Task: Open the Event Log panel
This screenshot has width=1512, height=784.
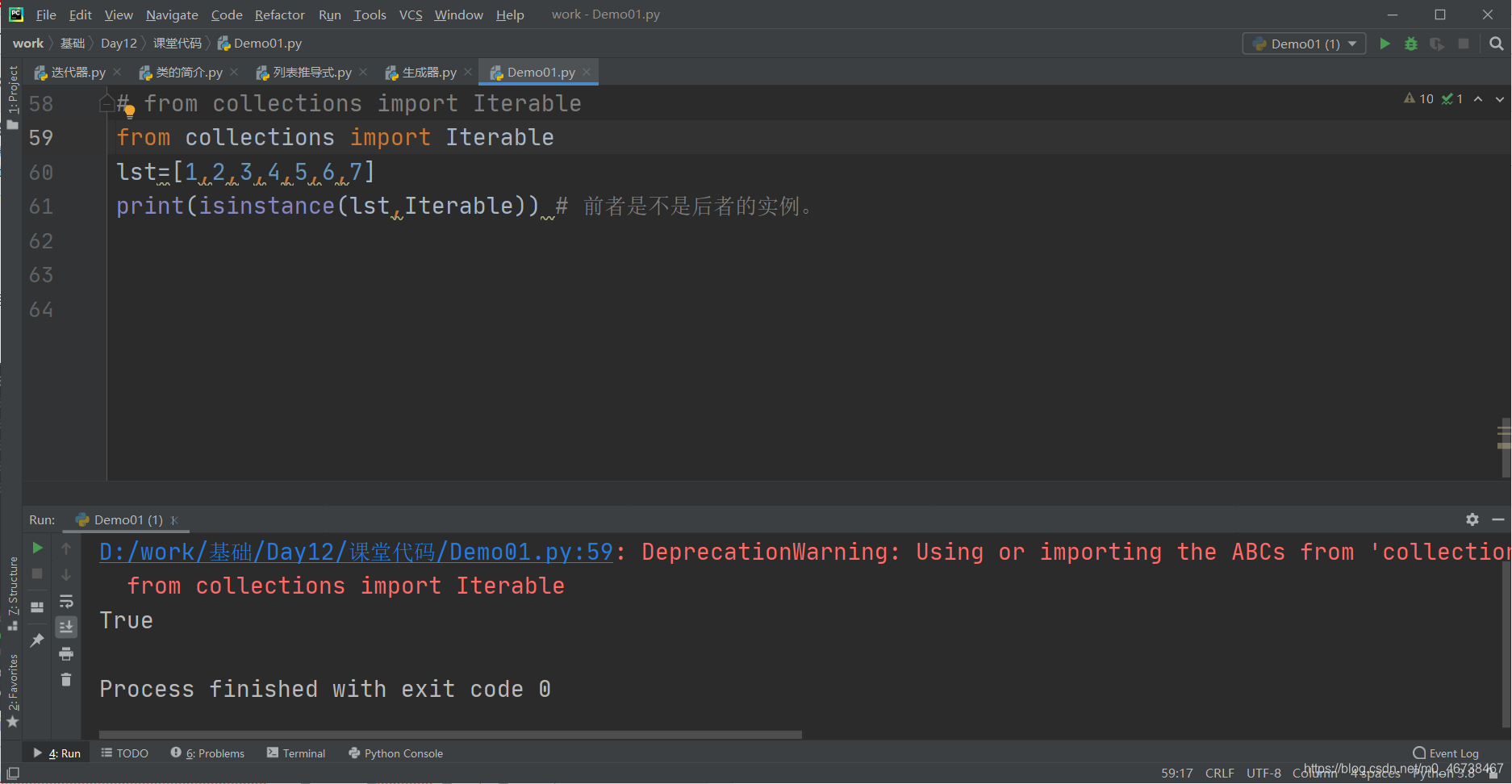Action: click(x=1447, y=753)
